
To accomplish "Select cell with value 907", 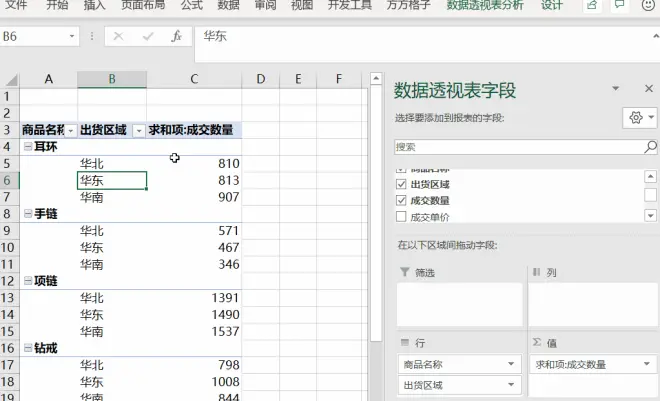I will click(194, 197).
